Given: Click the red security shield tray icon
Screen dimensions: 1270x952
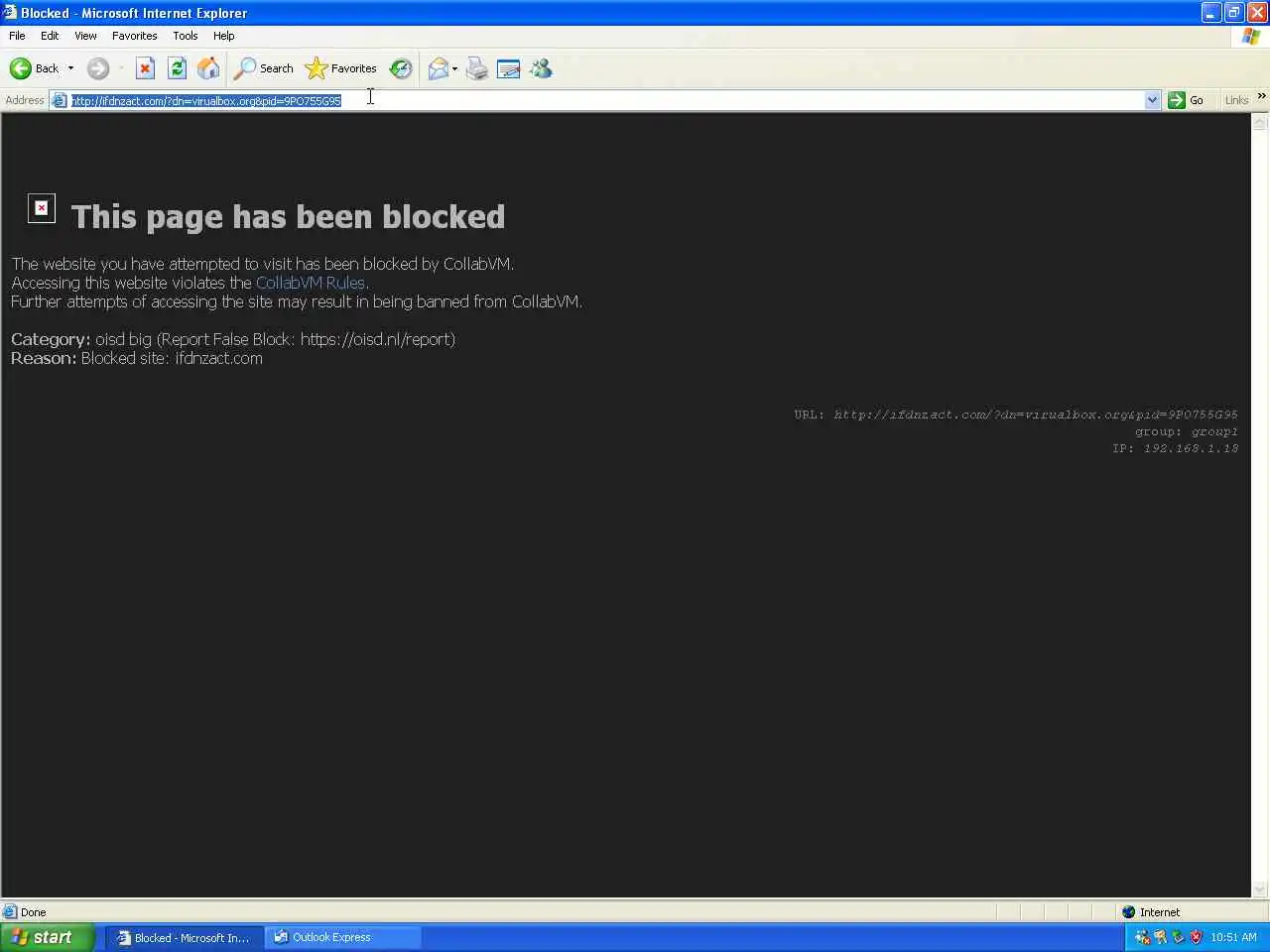Looking at the screenshot, I should coord(1196,937).
